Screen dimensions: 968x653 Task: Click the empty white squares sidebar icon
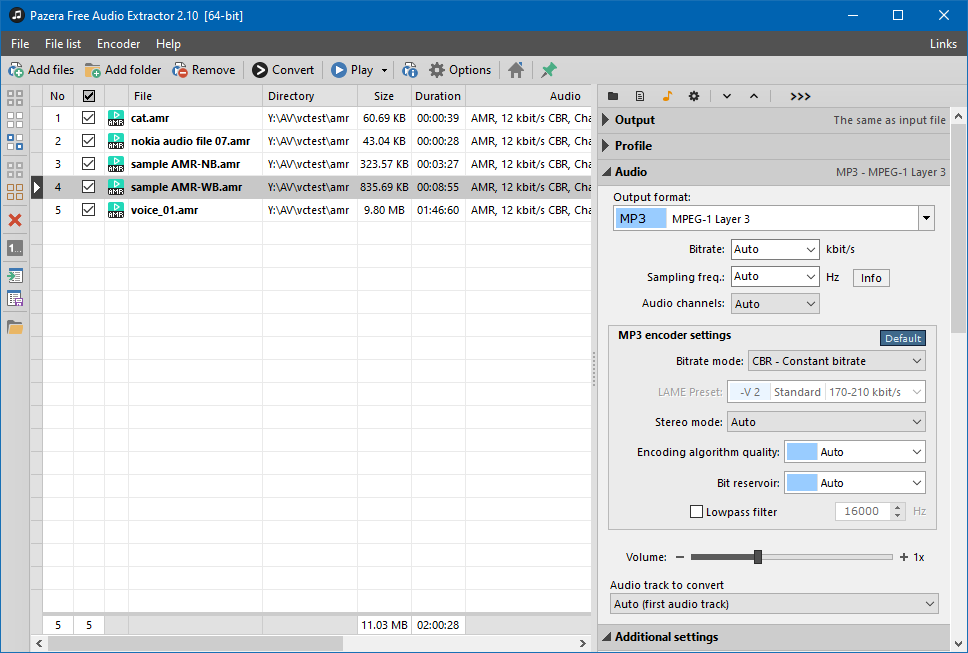(x=15, y=120)
